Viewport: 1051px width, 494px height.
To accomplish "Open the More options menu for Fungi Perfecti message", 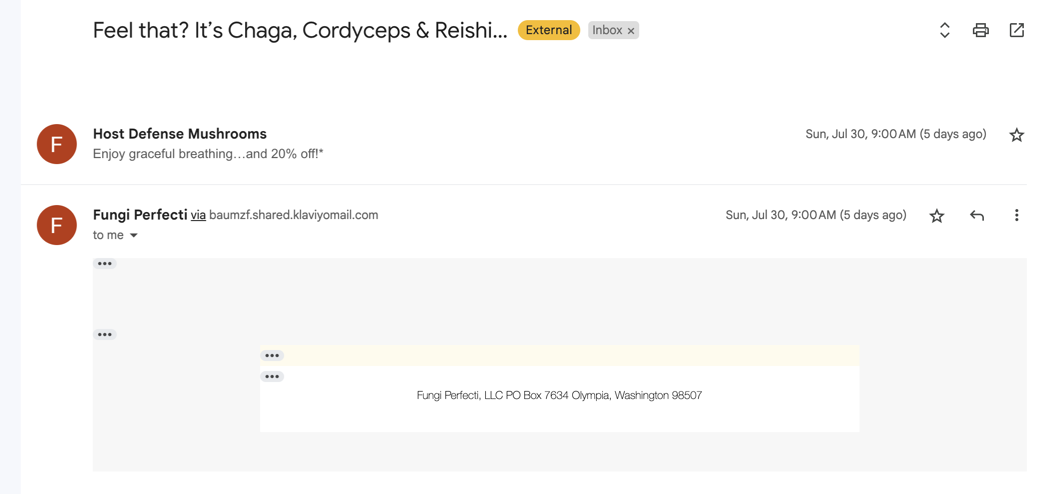I will point(1017,215).
